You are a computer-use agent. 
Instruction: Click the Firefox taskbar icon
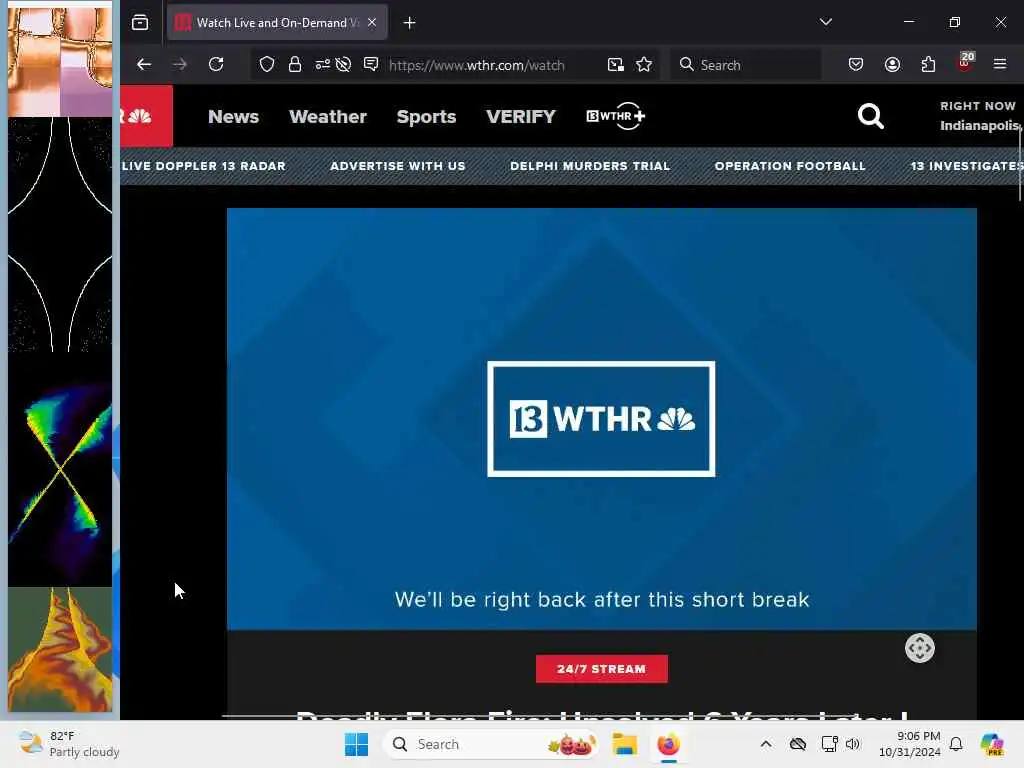(668, 744)
